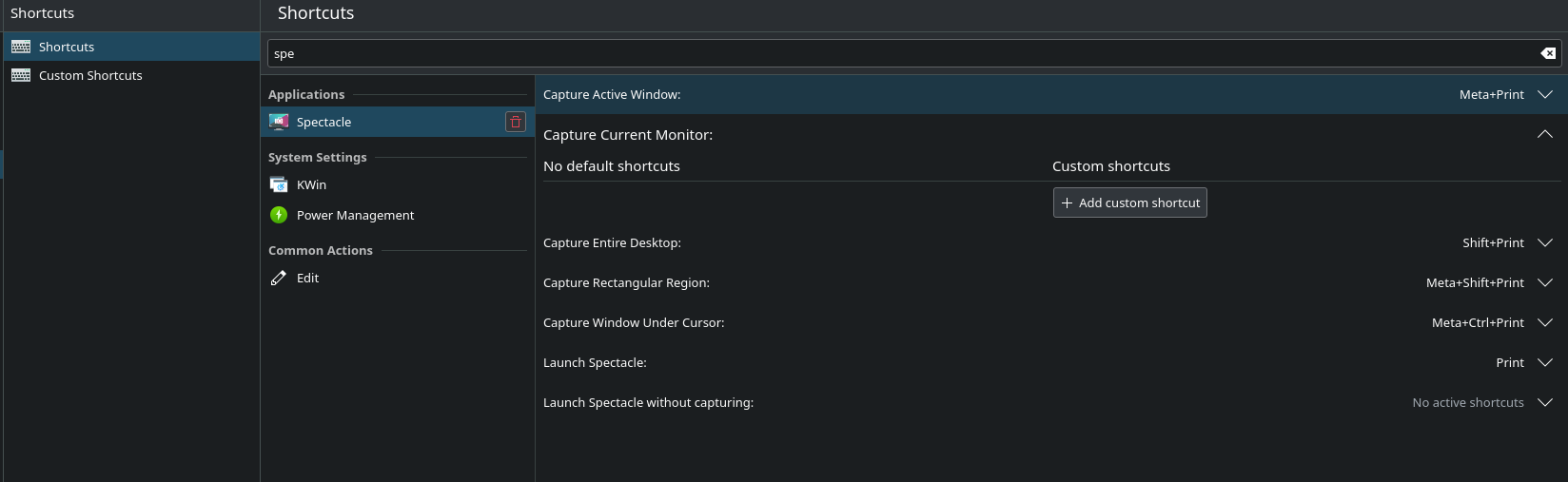This screenshot has width=1568, height=482.
Task: Open the KWin icon entry
Action: coord(279,184)
